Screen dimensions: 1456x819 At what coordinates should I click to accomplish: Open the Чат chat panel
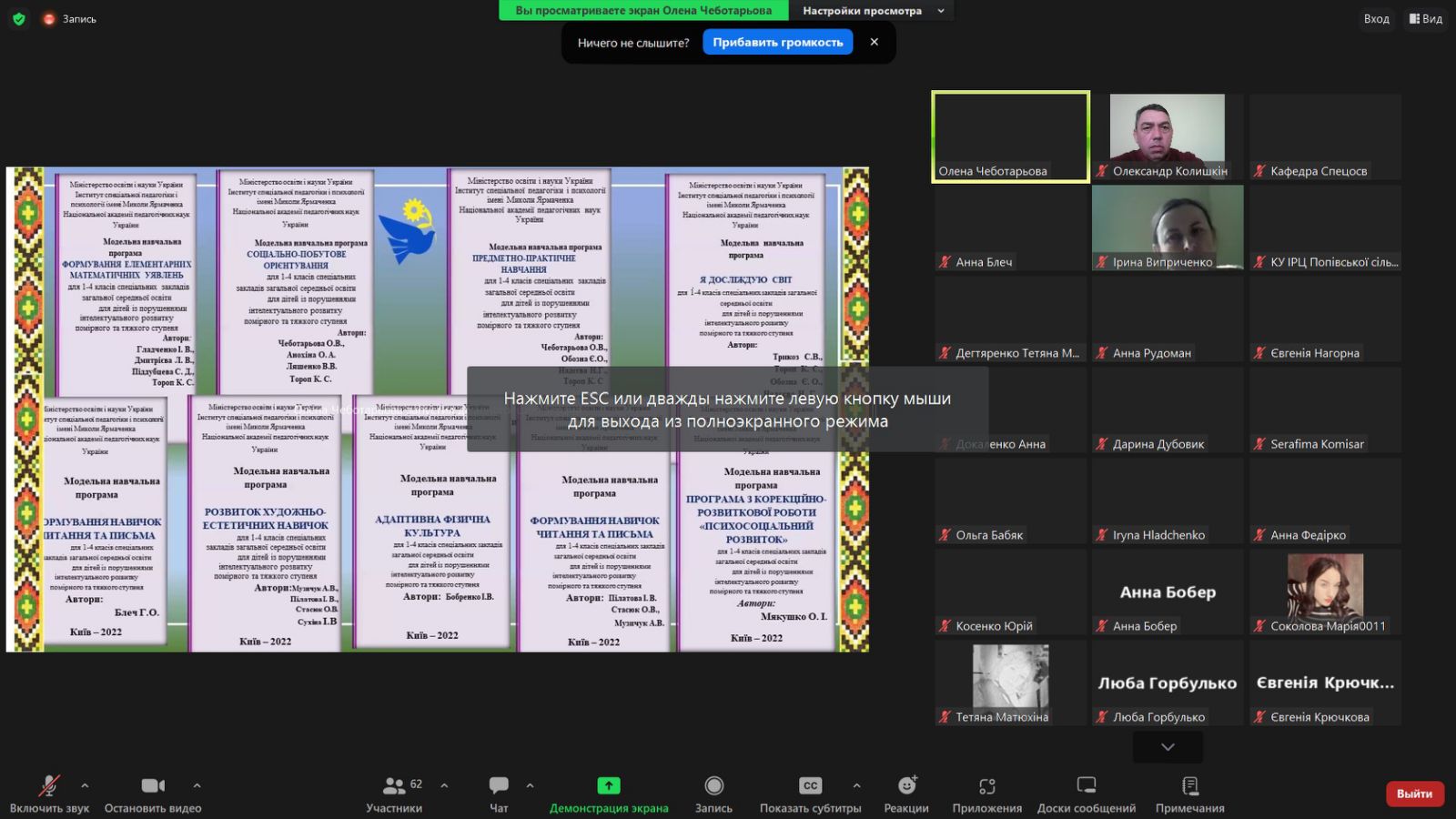[x=499, y=786]
